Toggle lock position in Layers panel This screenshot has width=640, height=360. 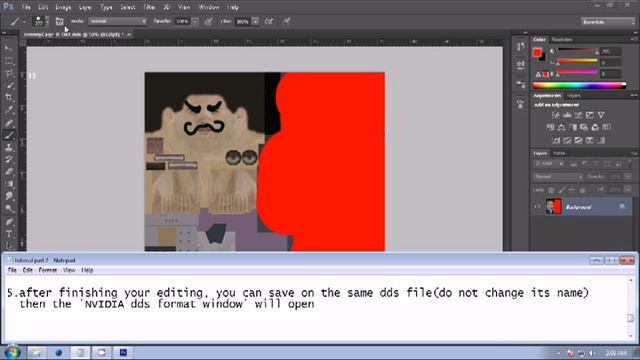[572, 190]
